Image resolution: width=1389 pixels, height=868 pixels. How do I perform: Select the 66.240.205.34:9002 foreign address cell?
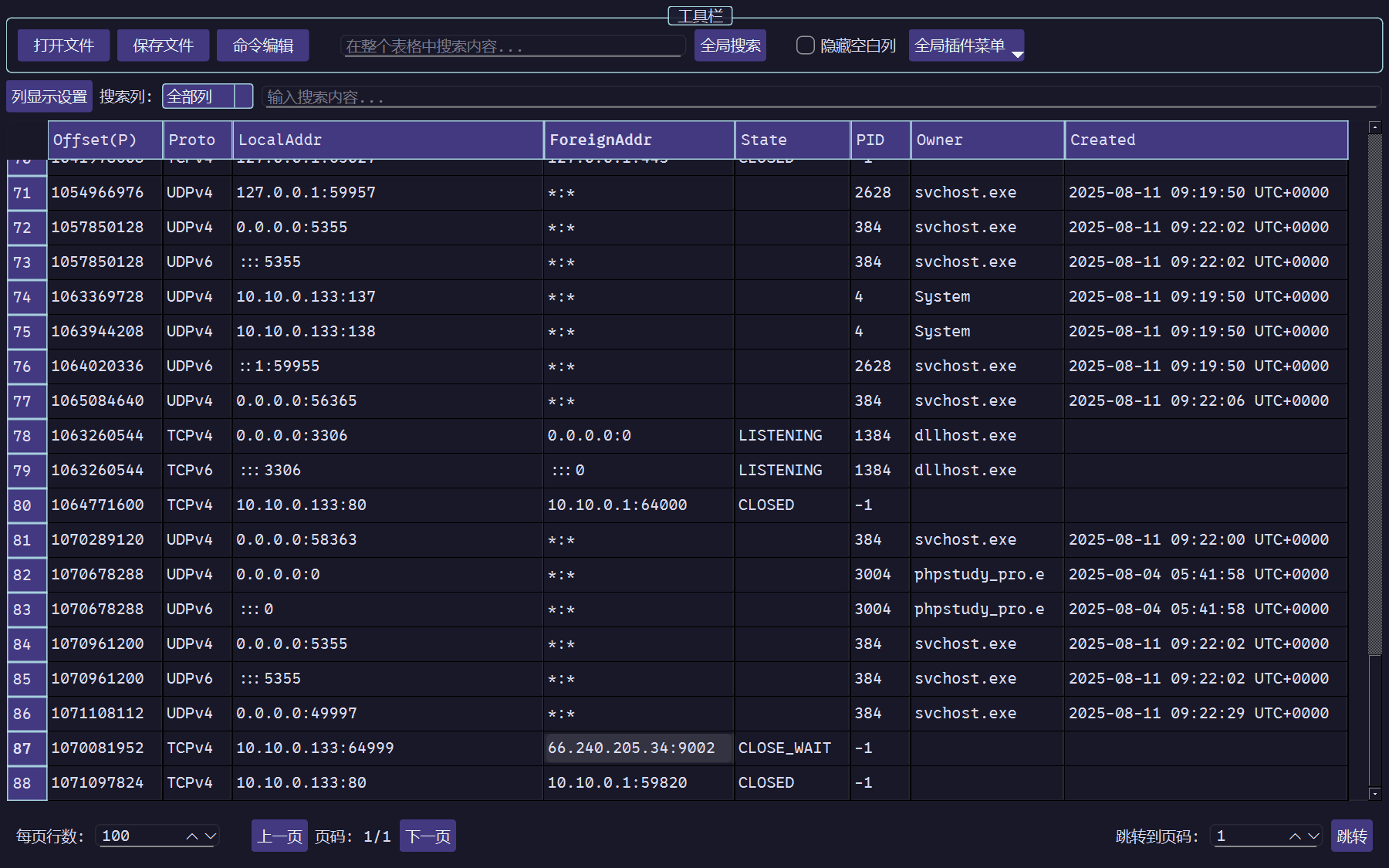[638, 748]
